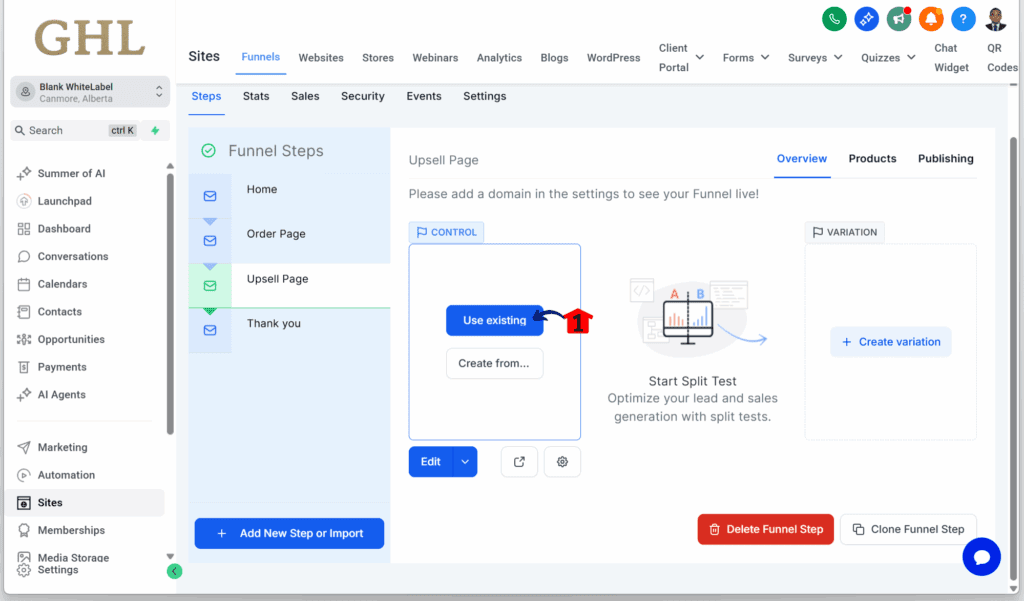Click the open-in-new-tab preview icon
1024x601 pixels.
[519, 462]
